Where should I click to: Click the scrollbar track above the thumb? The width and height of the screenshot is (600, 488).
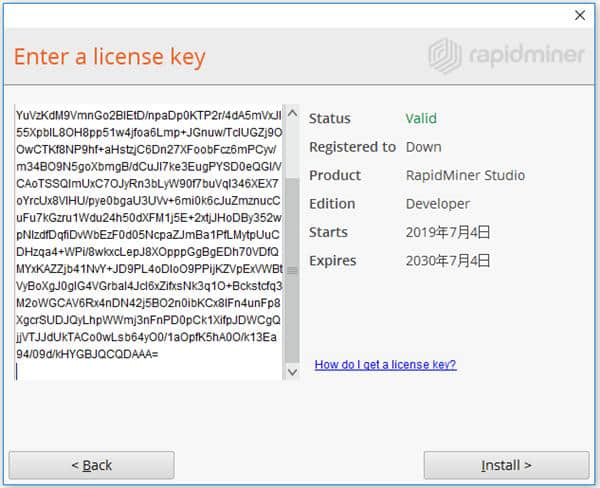point(292,150)
